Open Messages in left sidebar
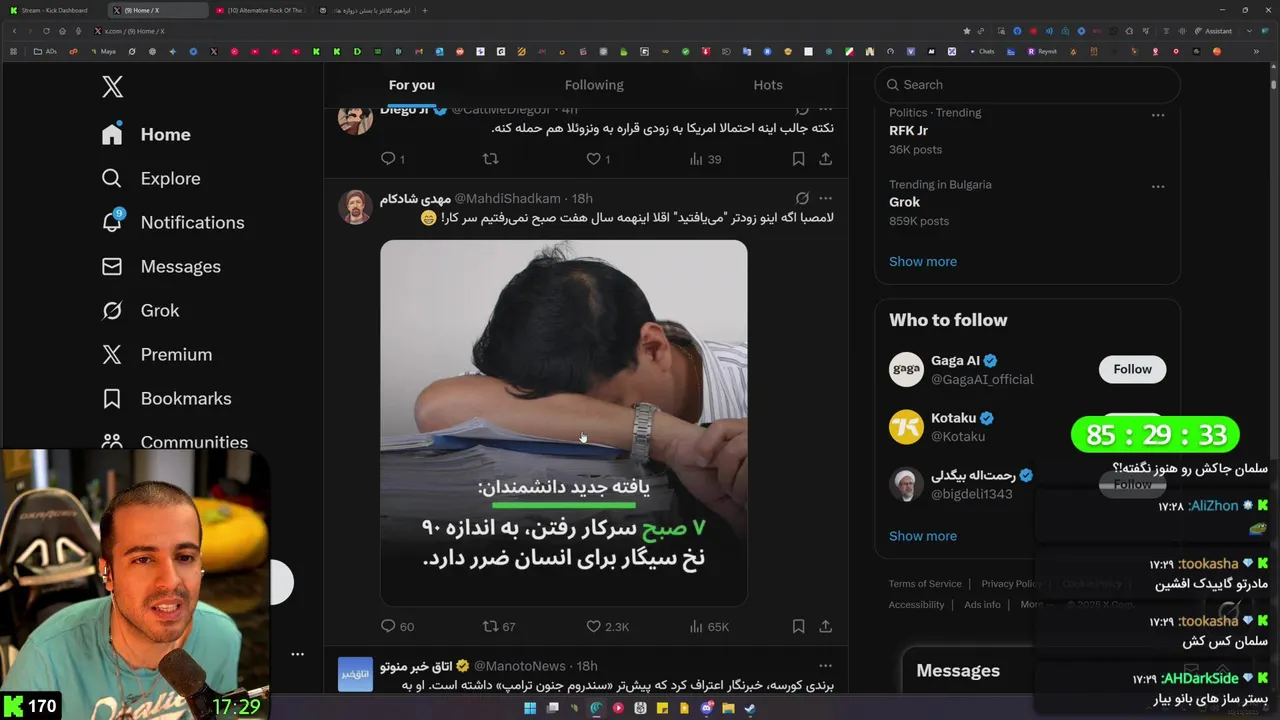 pyautogui.click(x=161, y=266)
